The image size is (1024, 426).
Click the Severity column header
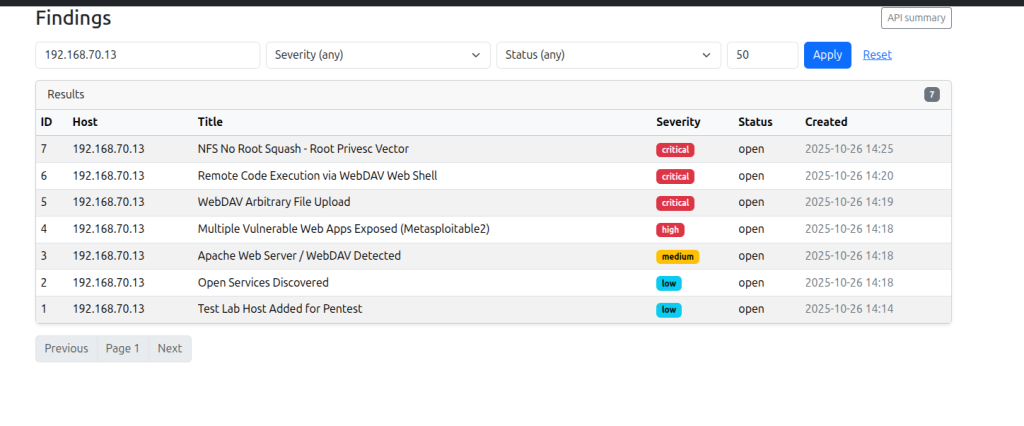point(678,122)
